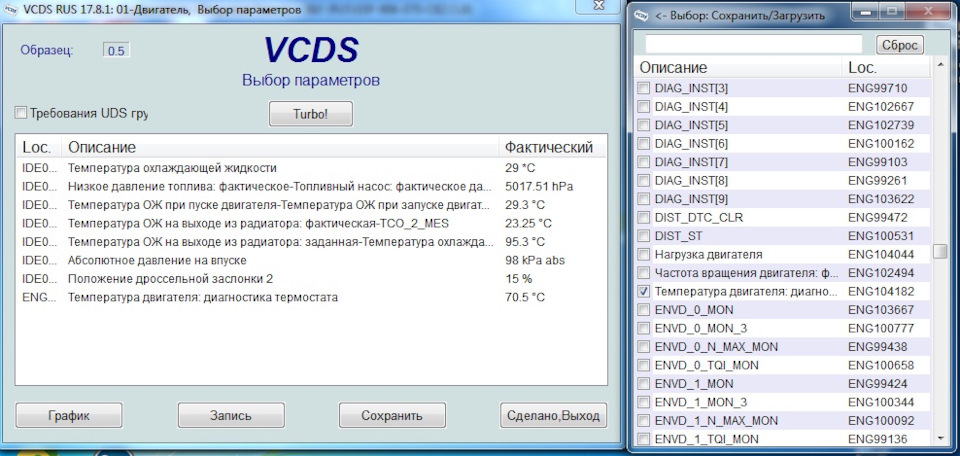
Task: Click the Сохранить button
Action: pyautogui.click(x=392, y=415)
